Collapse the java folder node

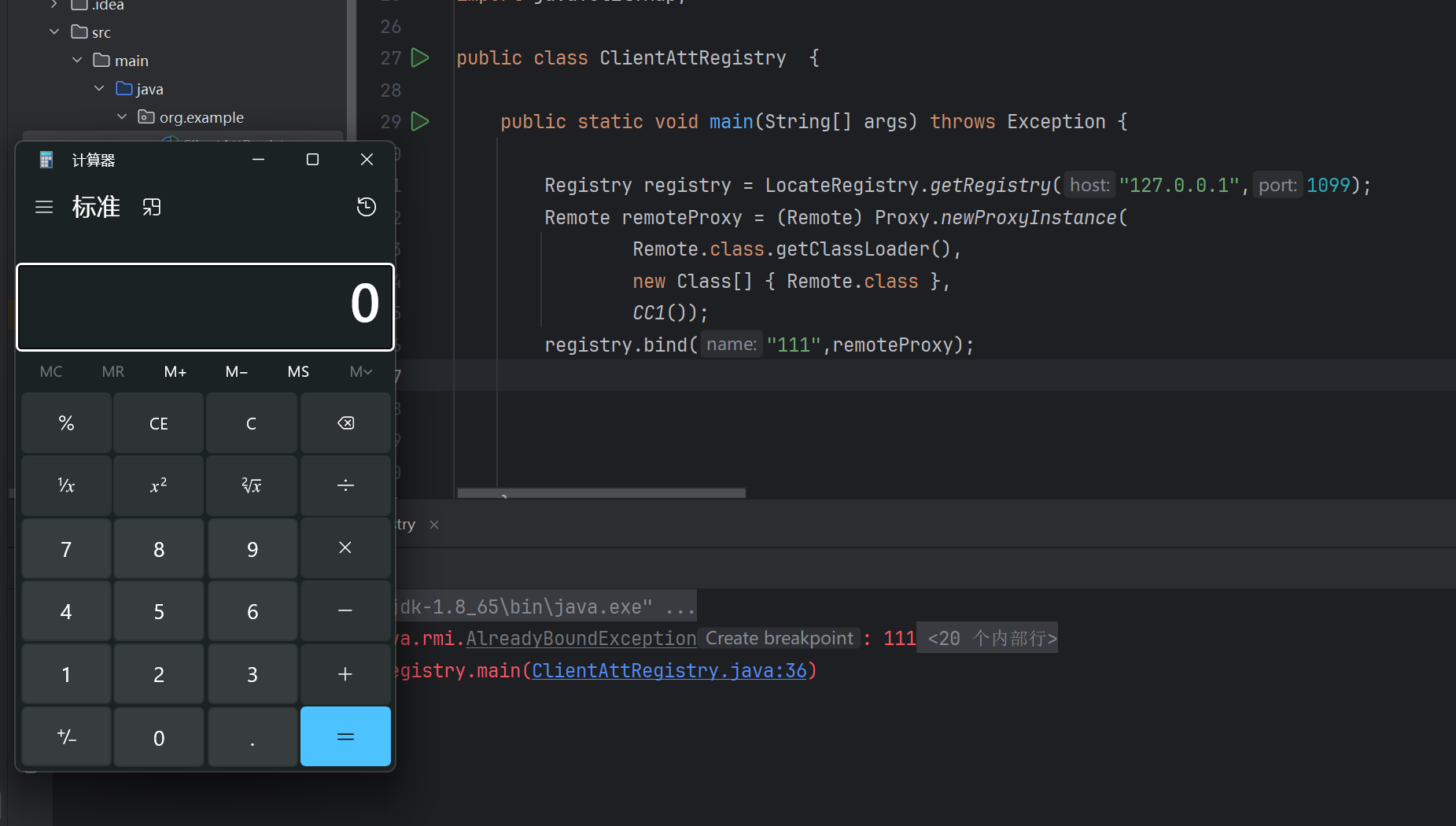(x=99, y=89)
